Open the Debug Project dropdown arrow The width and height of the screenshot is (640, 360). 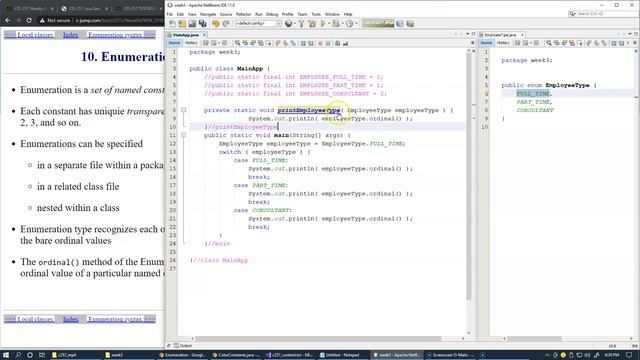pos(343,24)
